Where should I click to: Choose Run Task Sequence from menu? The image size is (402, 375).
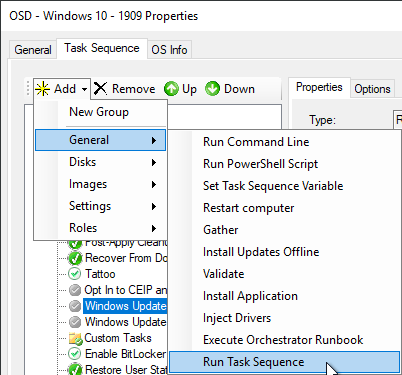(x=284, y=362)
